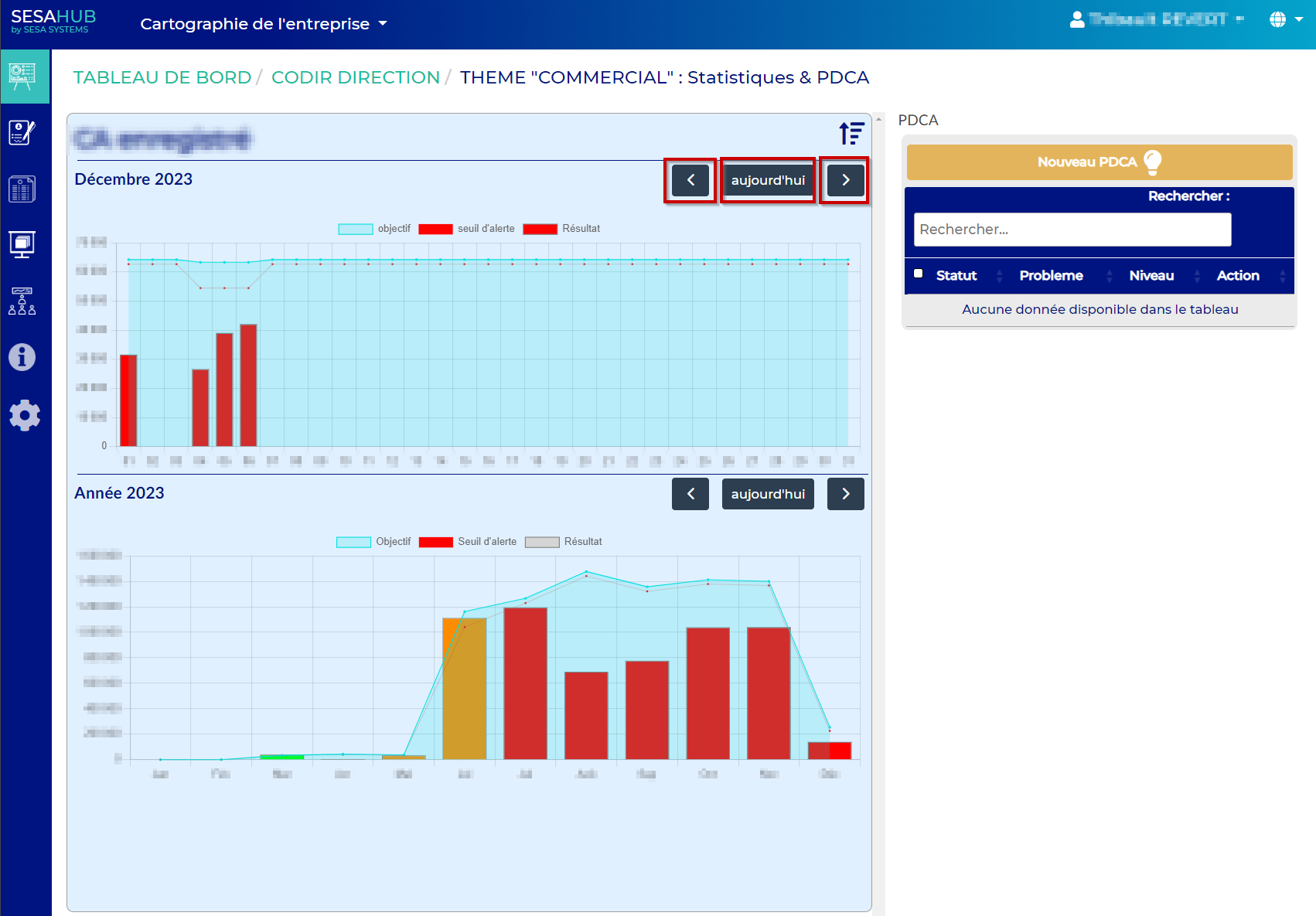Click the screen display sidebar icon
Image resolution: width=1316 pixels, height=916 pixels.
(x=22, y=244)
